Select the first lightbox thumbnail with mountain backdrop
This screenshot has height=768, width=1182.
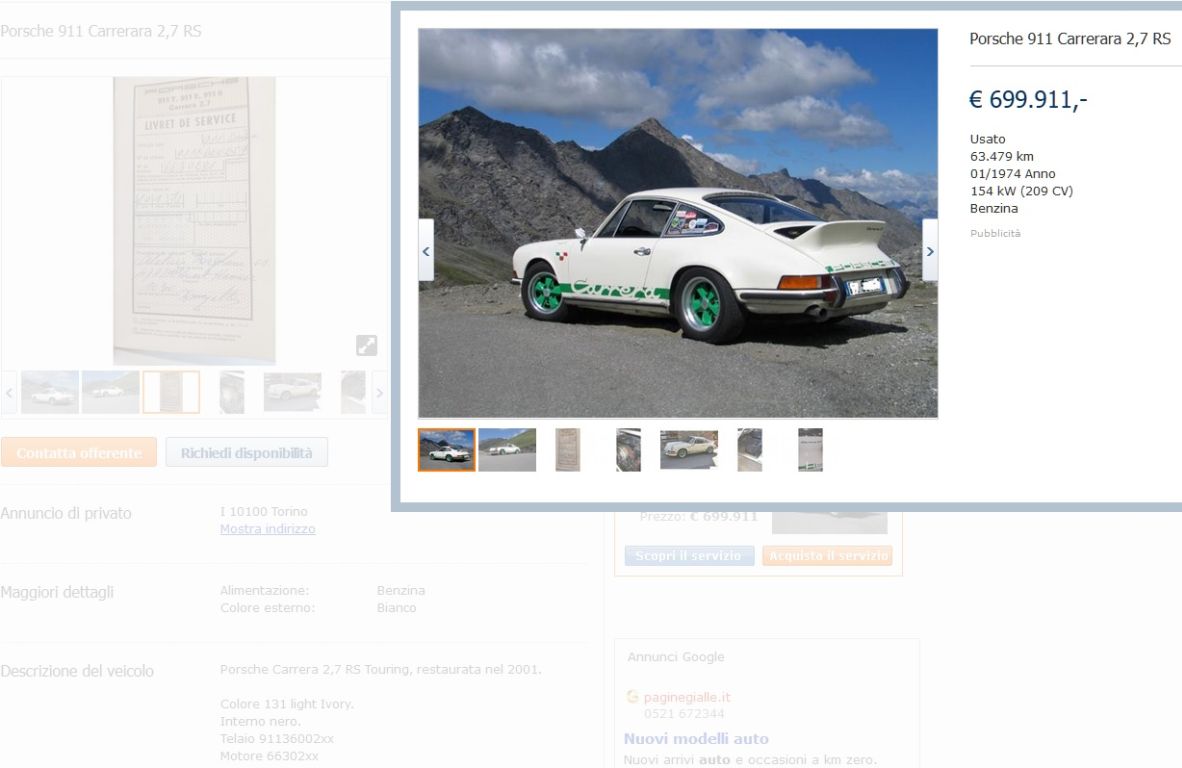point(447,450)
